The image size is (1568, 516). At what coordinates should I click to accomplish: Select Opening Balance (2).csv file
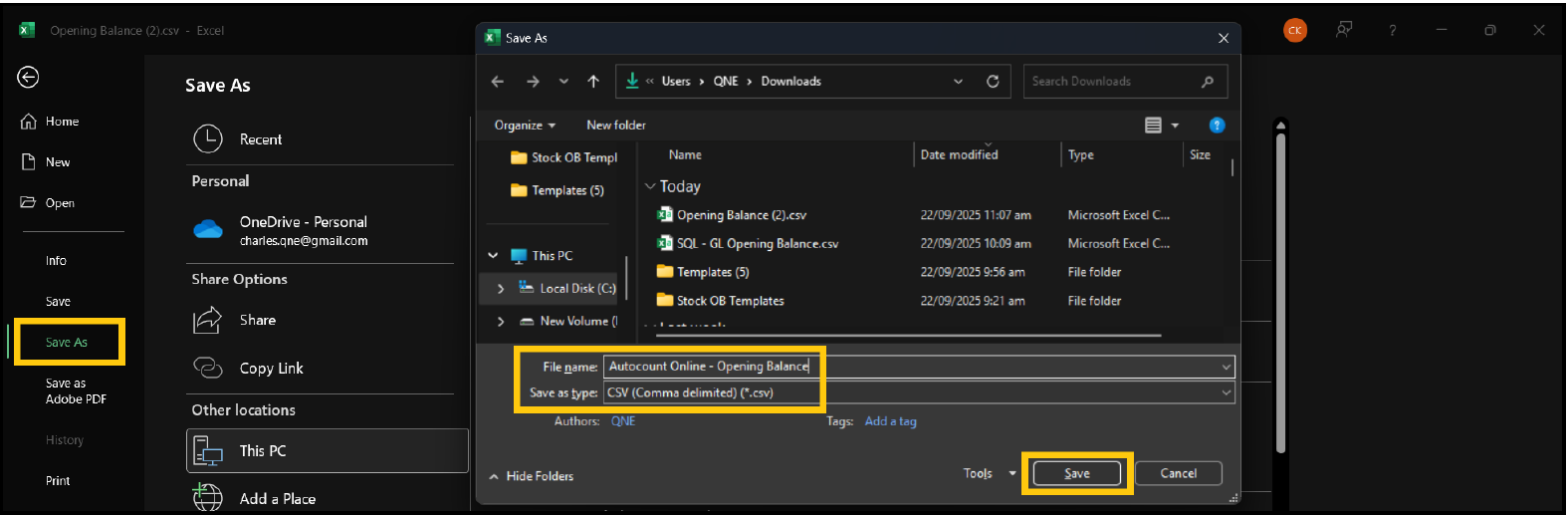coord(732,215)
